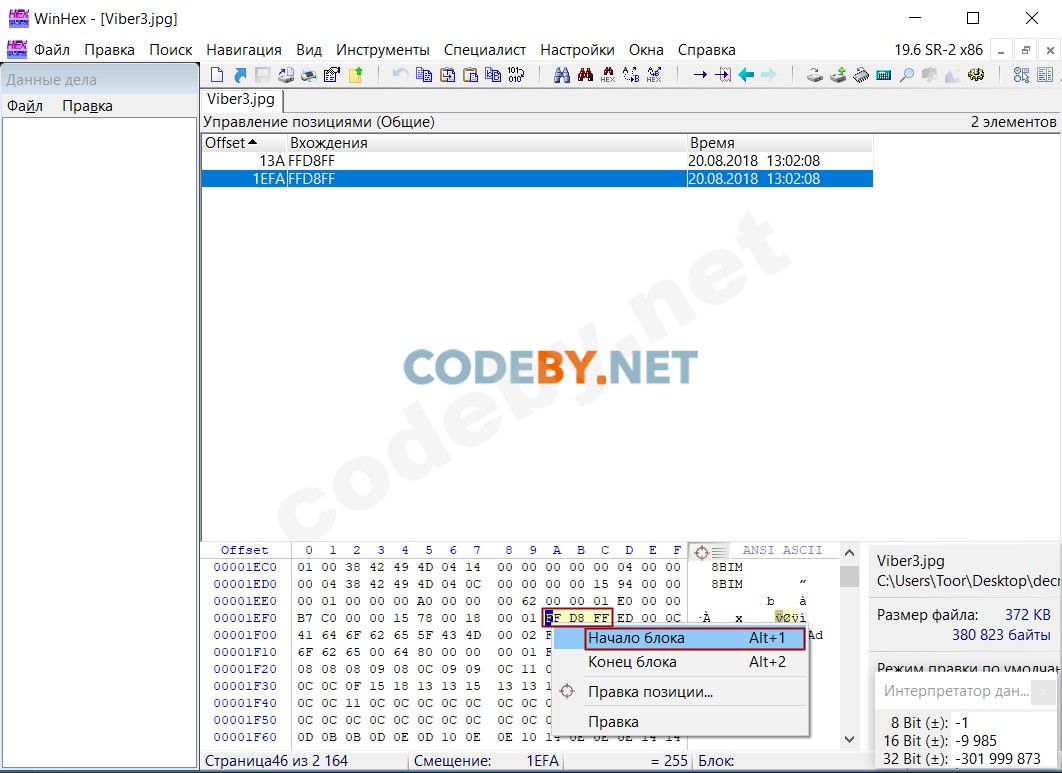The height and width of the screenshot is (773, 1062).
Task: Open the Поиск menu
Action: [171, 50]
